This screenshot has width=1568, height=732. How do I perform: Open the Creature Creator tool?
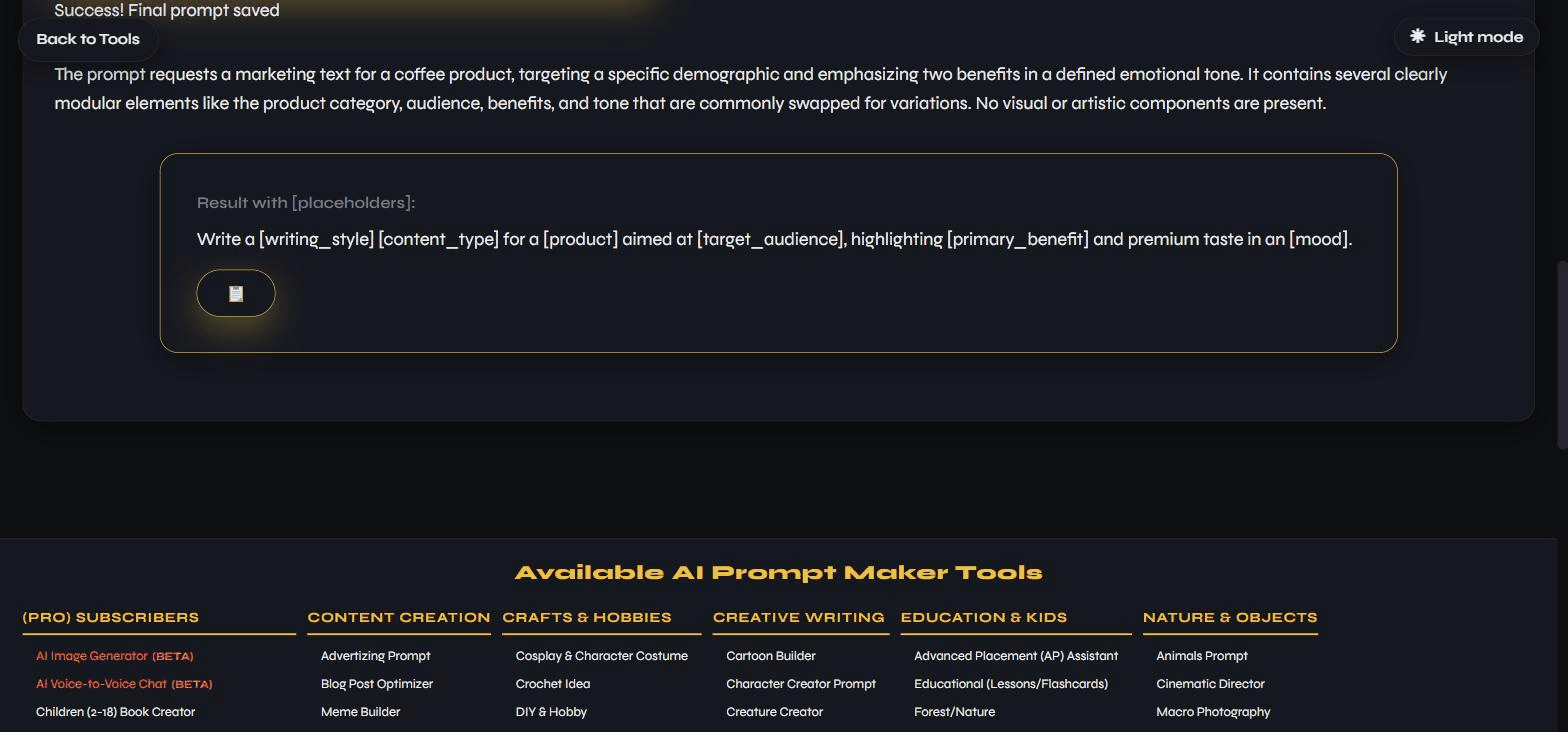(x=774, y=712)
